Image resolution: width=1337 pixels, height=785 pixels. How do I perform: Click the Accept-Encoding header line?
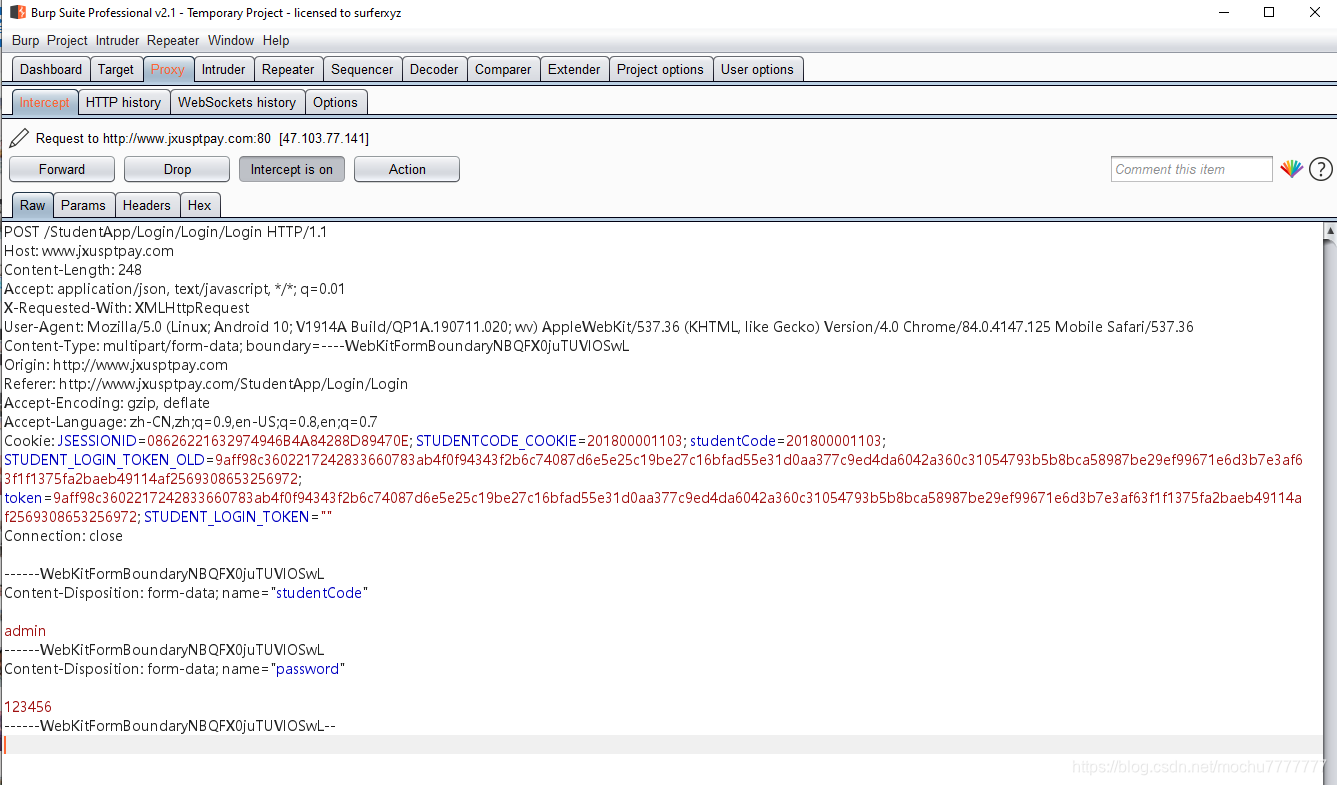click(x=107, y=403)
